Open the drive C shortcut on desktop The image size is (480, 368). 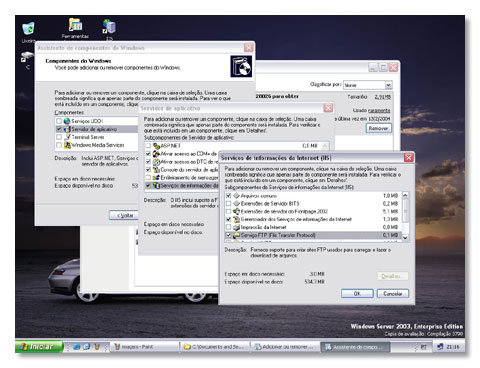tap(27, 57)
